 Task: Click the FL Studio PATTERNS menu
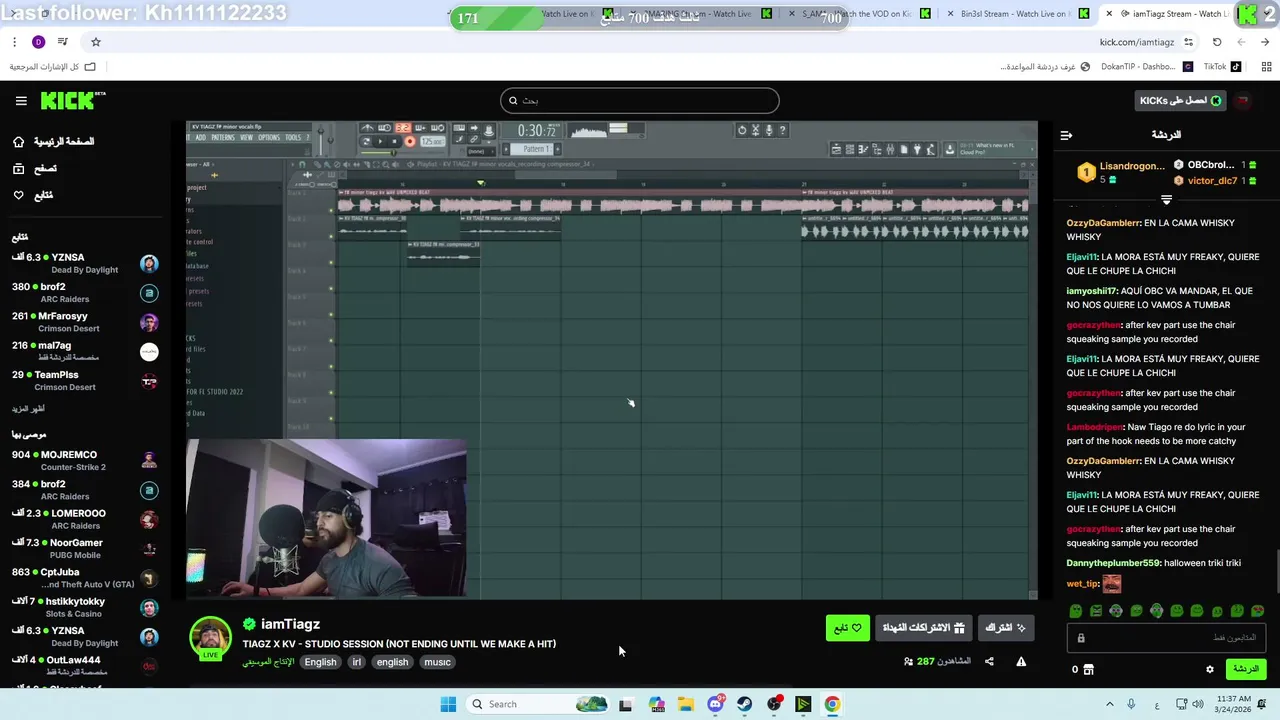pyautogui.click(x=223, y=138)
